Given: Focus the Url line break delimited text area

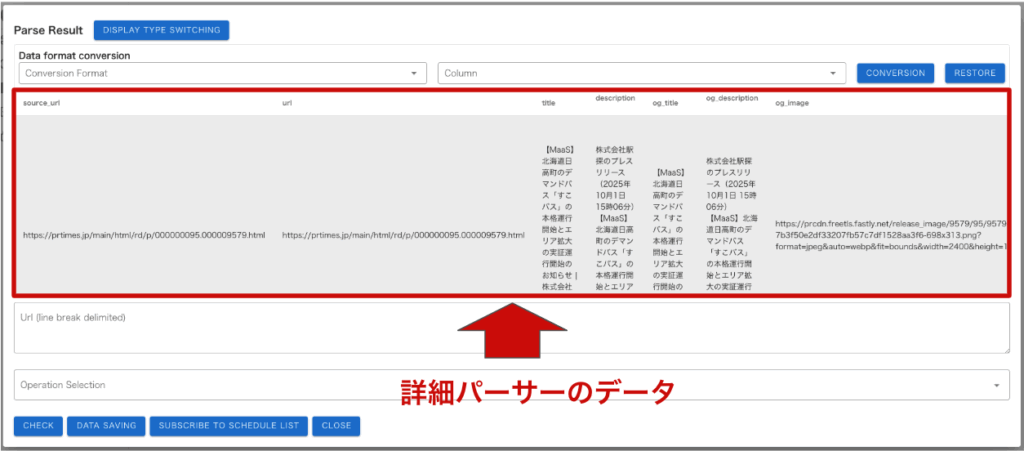Looking at the screenshot, I should pyautogui.click(x=511, y=328).
